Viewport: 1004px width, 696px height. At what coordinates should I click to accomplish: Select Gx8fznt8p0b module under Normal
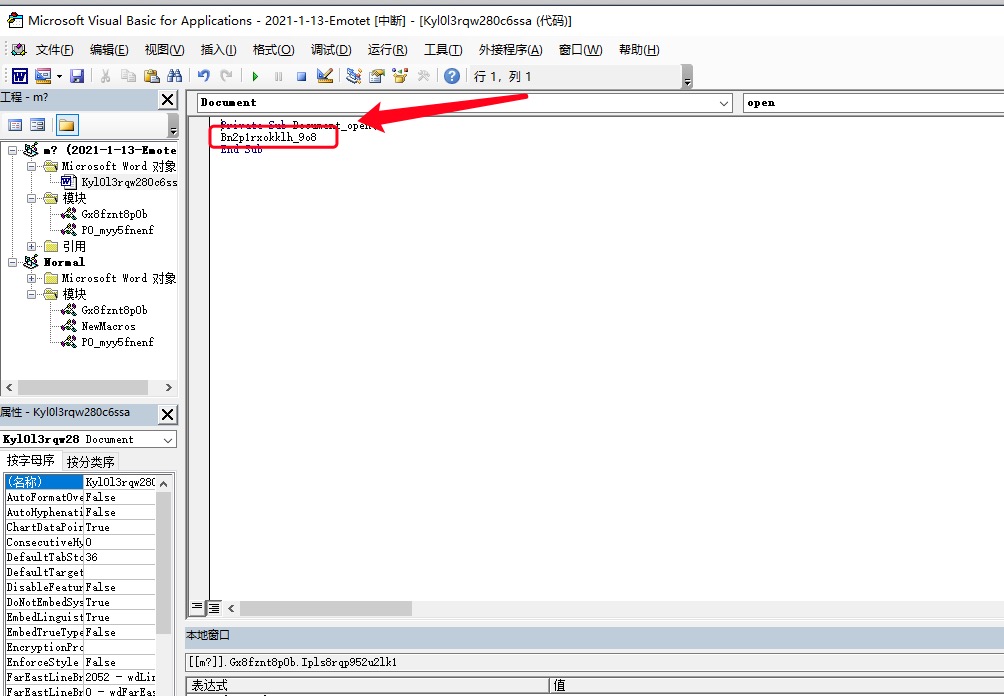tap(114, 311)
